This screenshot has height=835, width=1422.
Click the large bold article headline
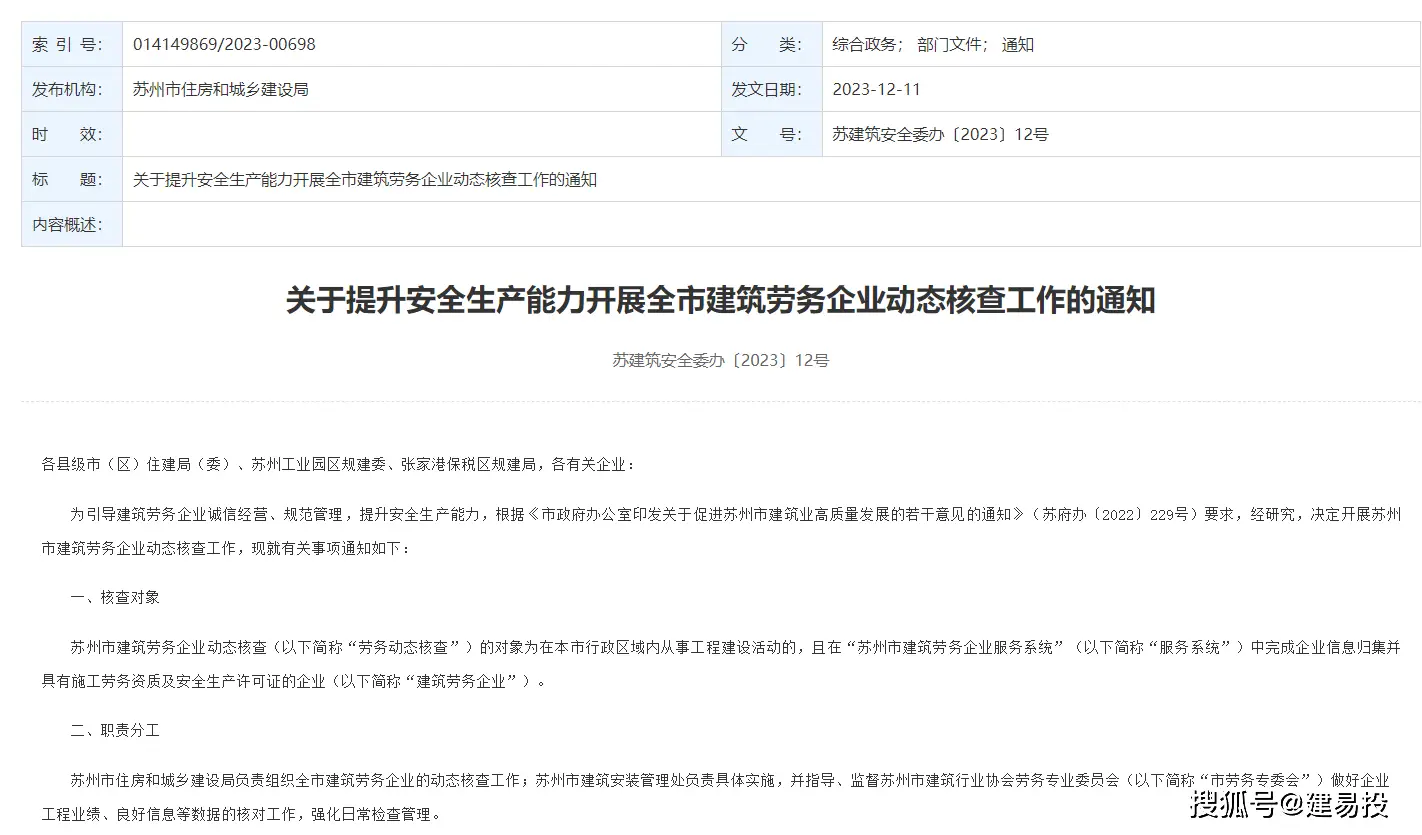pos(720,300)
